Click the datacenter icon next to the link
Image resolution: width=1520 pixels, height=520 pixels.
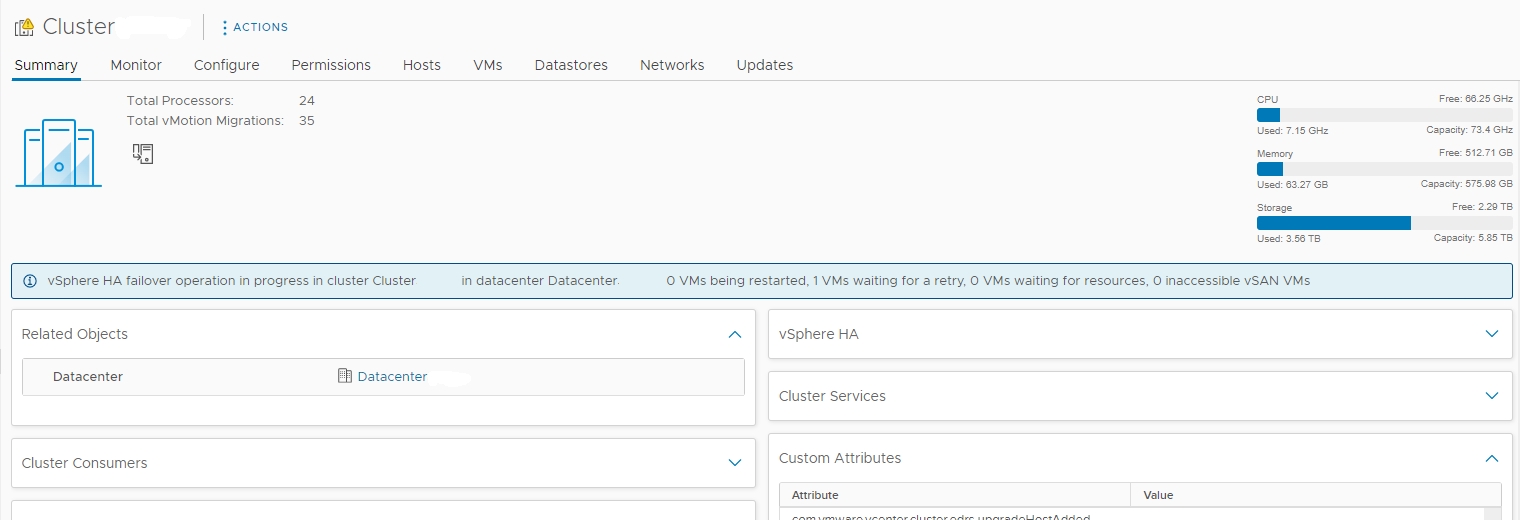[345, 376]
